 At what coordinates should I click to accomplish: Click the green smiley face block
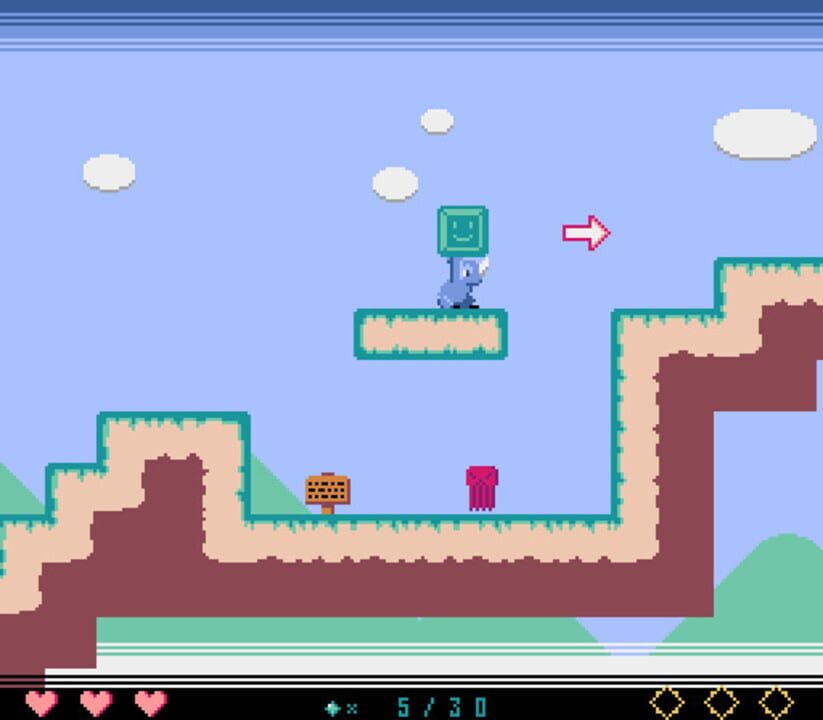462,231
